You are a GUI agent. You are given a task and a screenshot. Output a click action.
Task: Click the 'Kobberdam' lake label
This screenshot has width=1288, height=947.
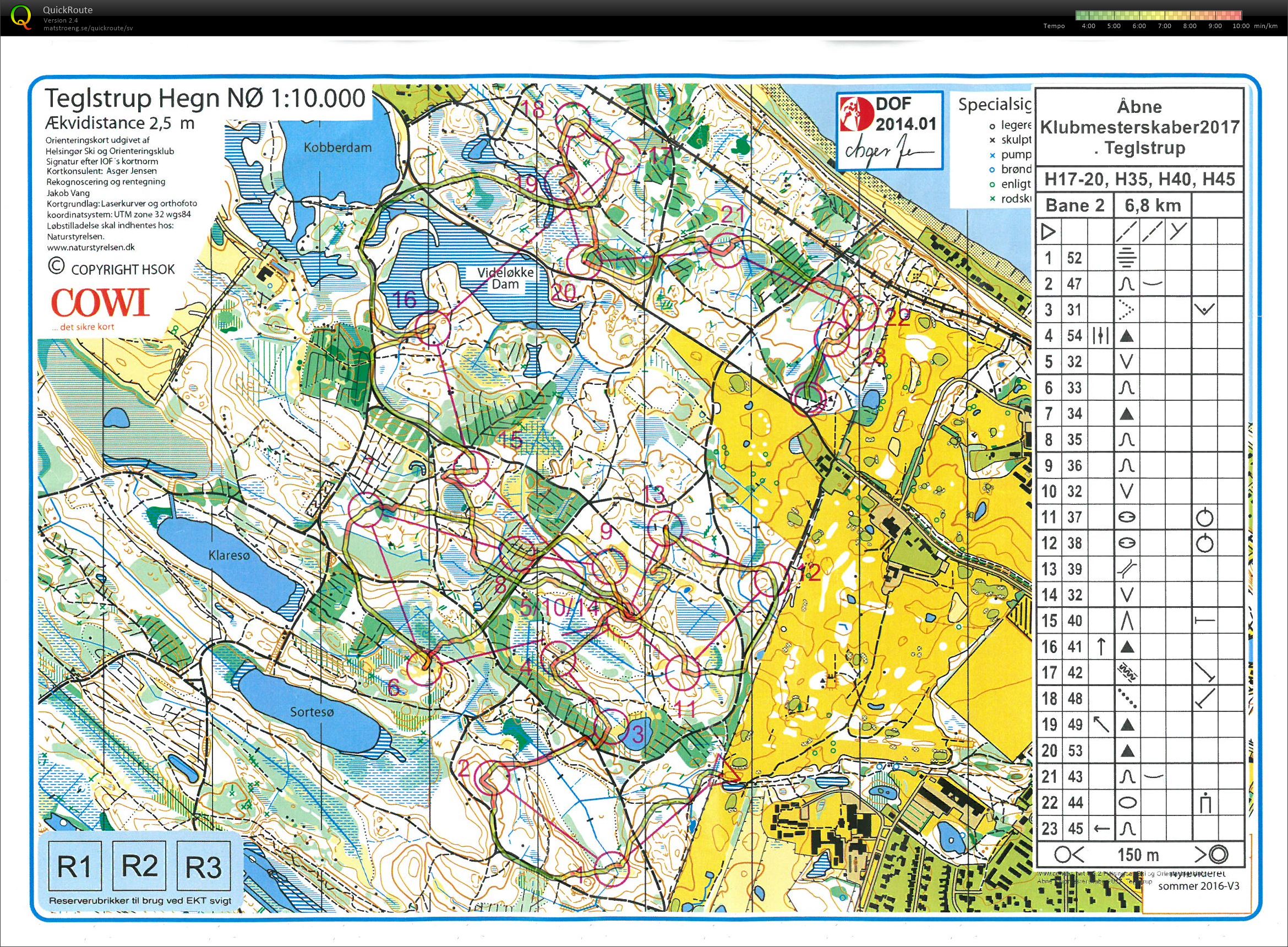click(x=337, y=148)
